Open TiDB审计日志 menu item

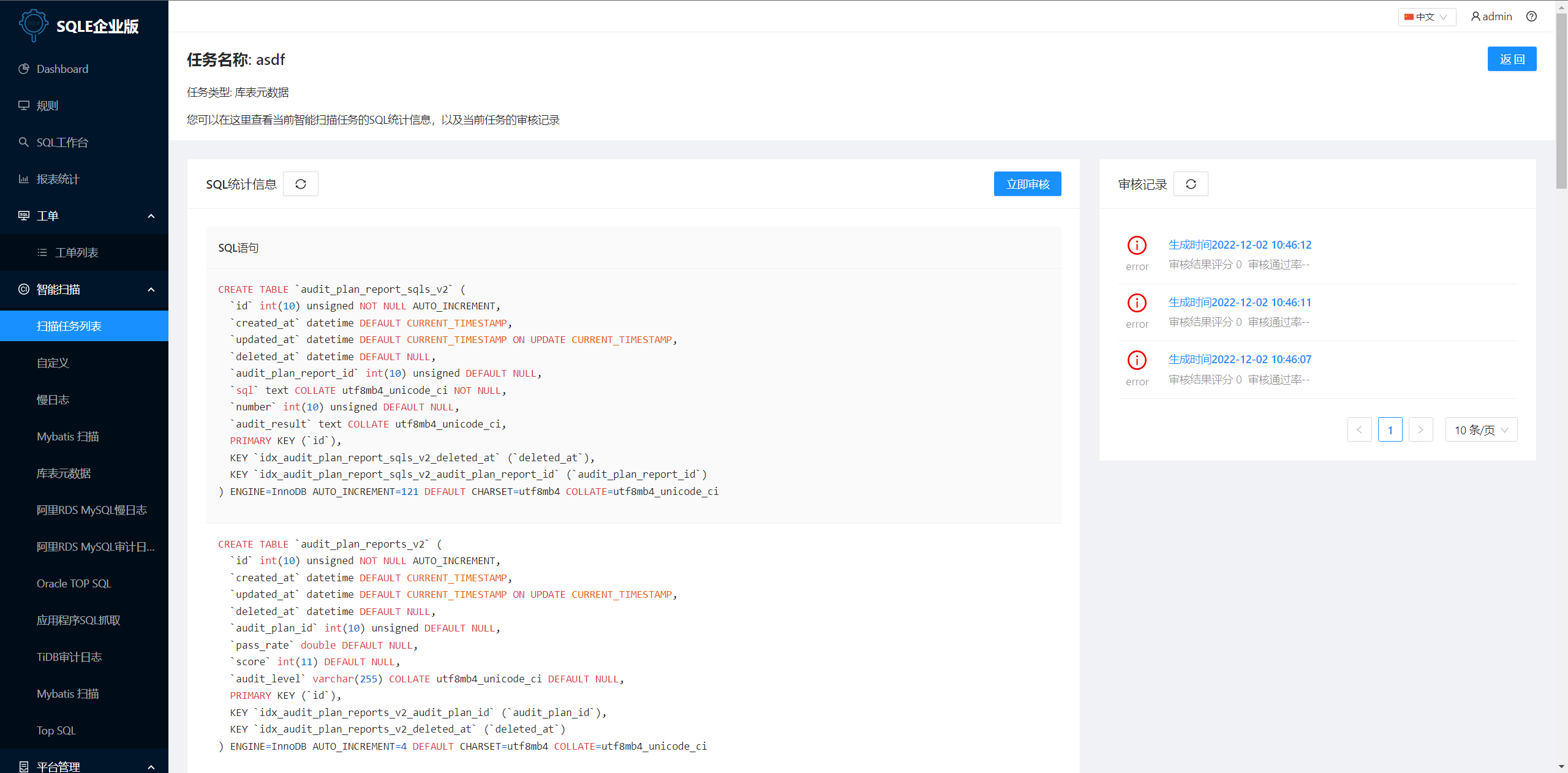[84, 657]
